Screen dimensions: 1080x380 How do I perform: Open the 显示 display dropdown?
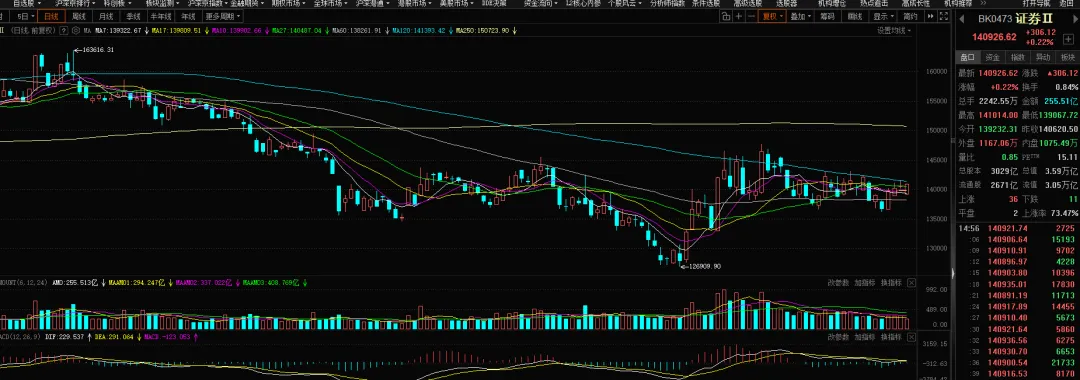click(883, 16)
